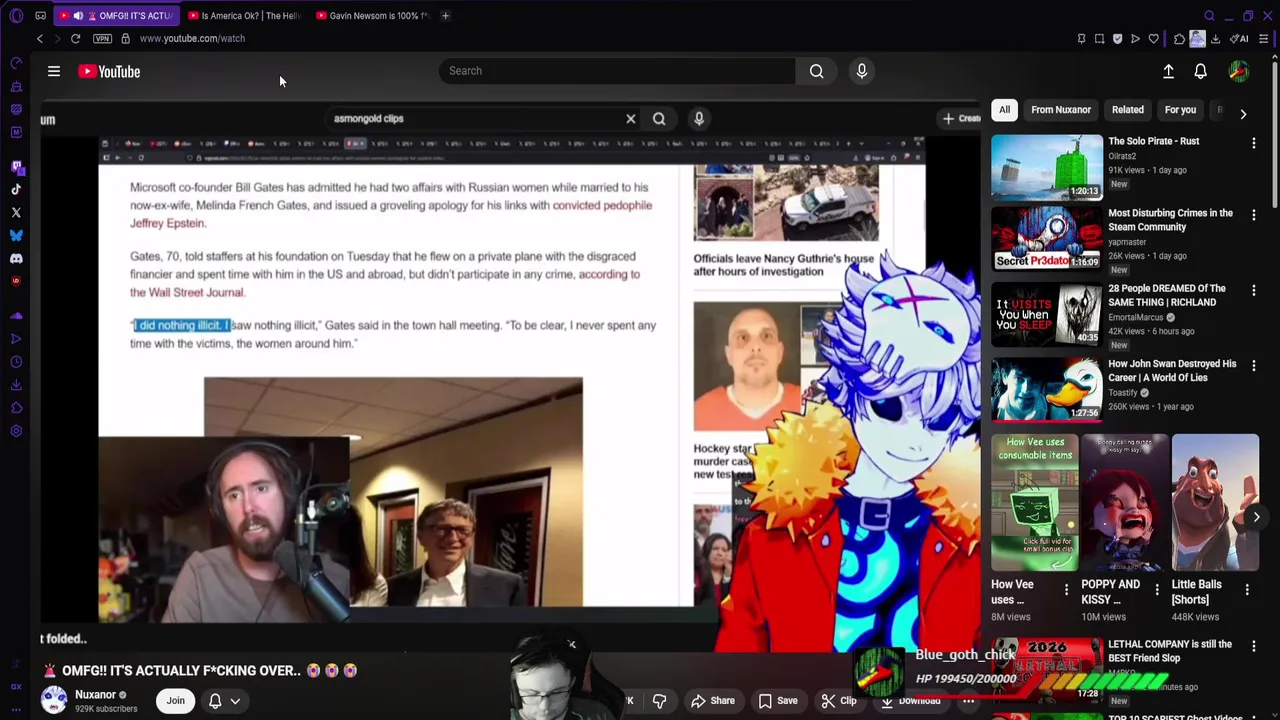Click the VPN badge in address bar
This screenshot has width=1280, height=720.
click(102, 38)
